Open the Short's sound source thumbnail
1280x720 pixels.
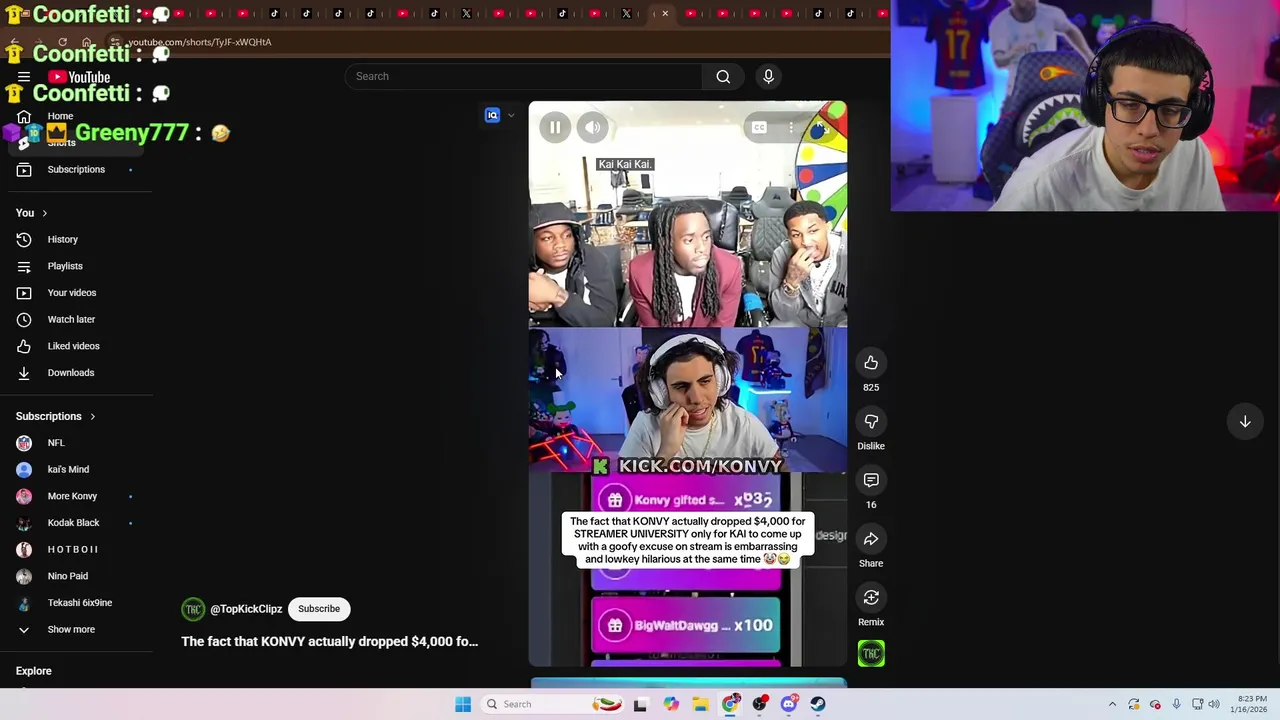871,654
